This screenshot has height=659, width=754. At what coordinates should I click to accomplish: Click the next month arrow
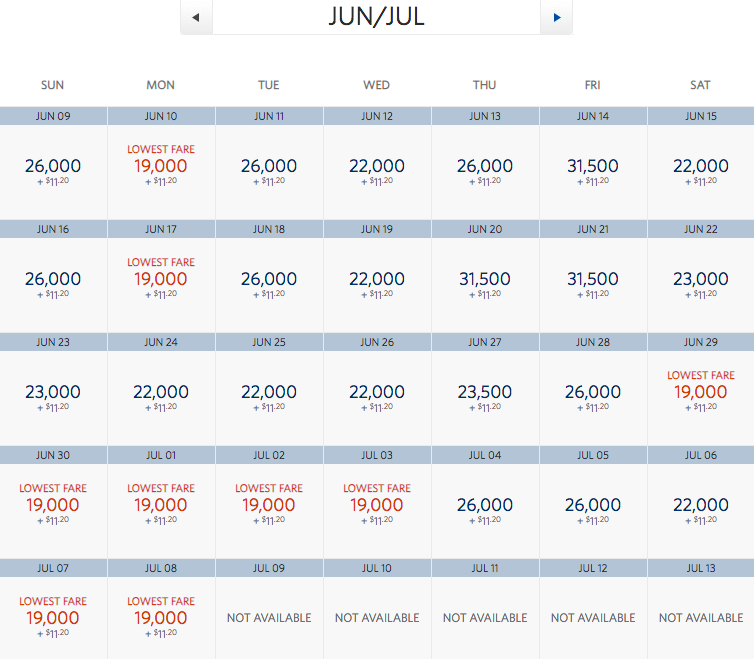pyautogui.click(x=556, y=17)
